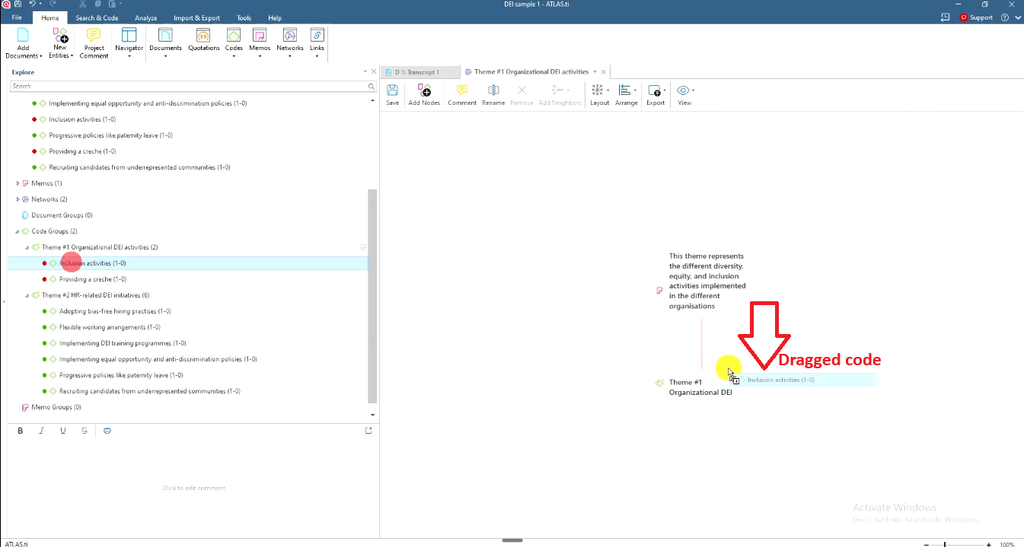Open the Links manager icon

(x=317, y=35)
